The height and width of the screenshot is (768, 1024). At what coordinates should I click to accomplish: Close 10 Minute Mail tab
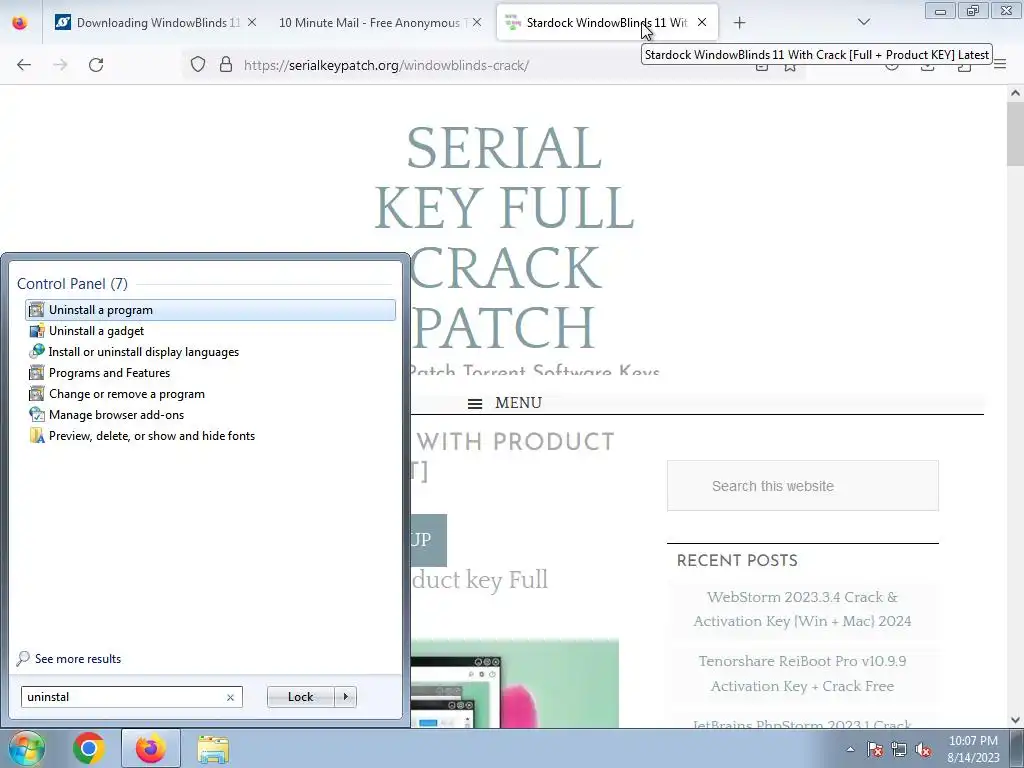pyautogui.click(x=477, y=22)
